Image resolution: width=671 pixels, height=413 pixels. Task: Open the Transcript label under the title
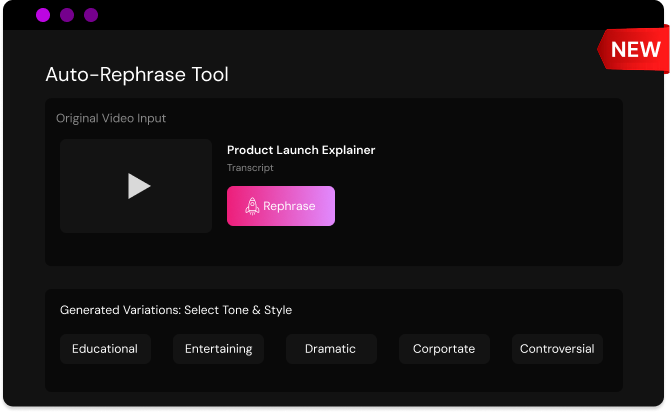click(x=250, y=168)
